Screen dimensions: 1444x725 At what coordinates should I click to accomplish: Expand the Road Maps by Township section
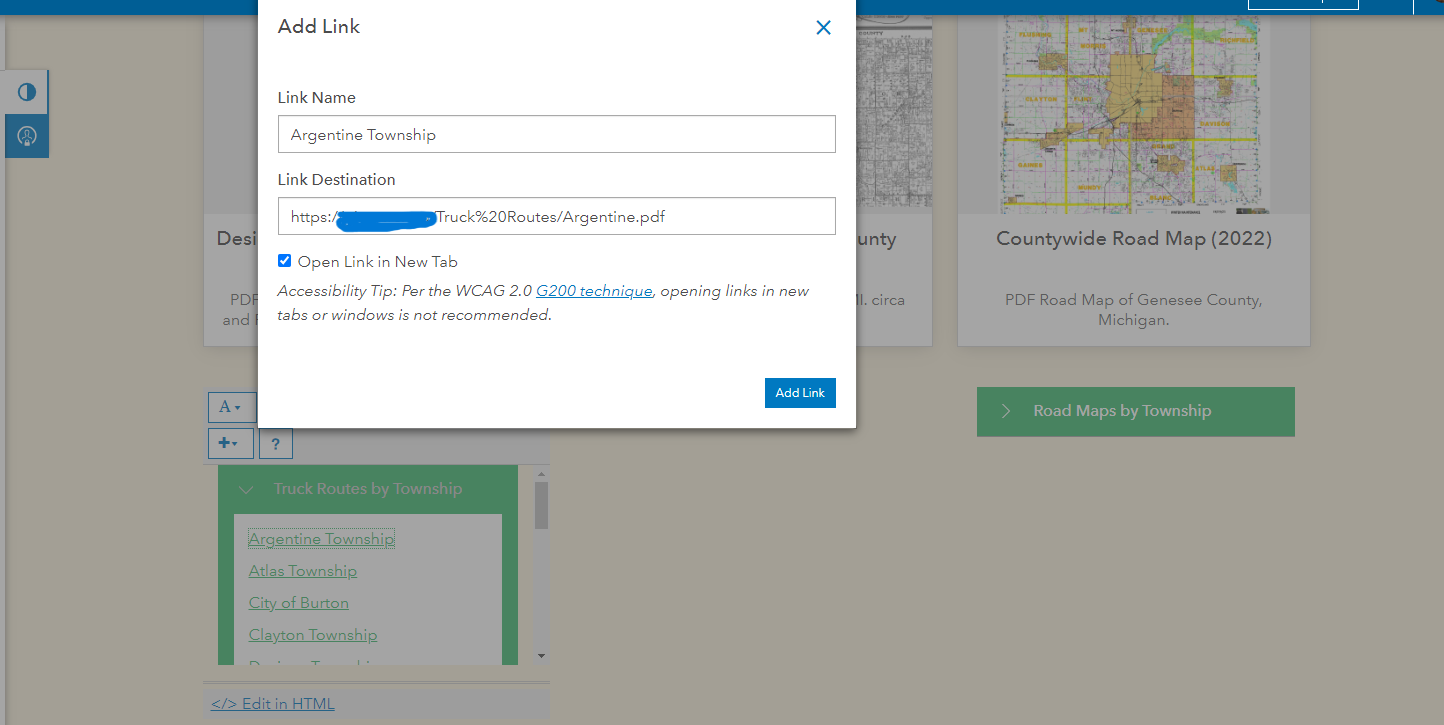click(1007, 411)
